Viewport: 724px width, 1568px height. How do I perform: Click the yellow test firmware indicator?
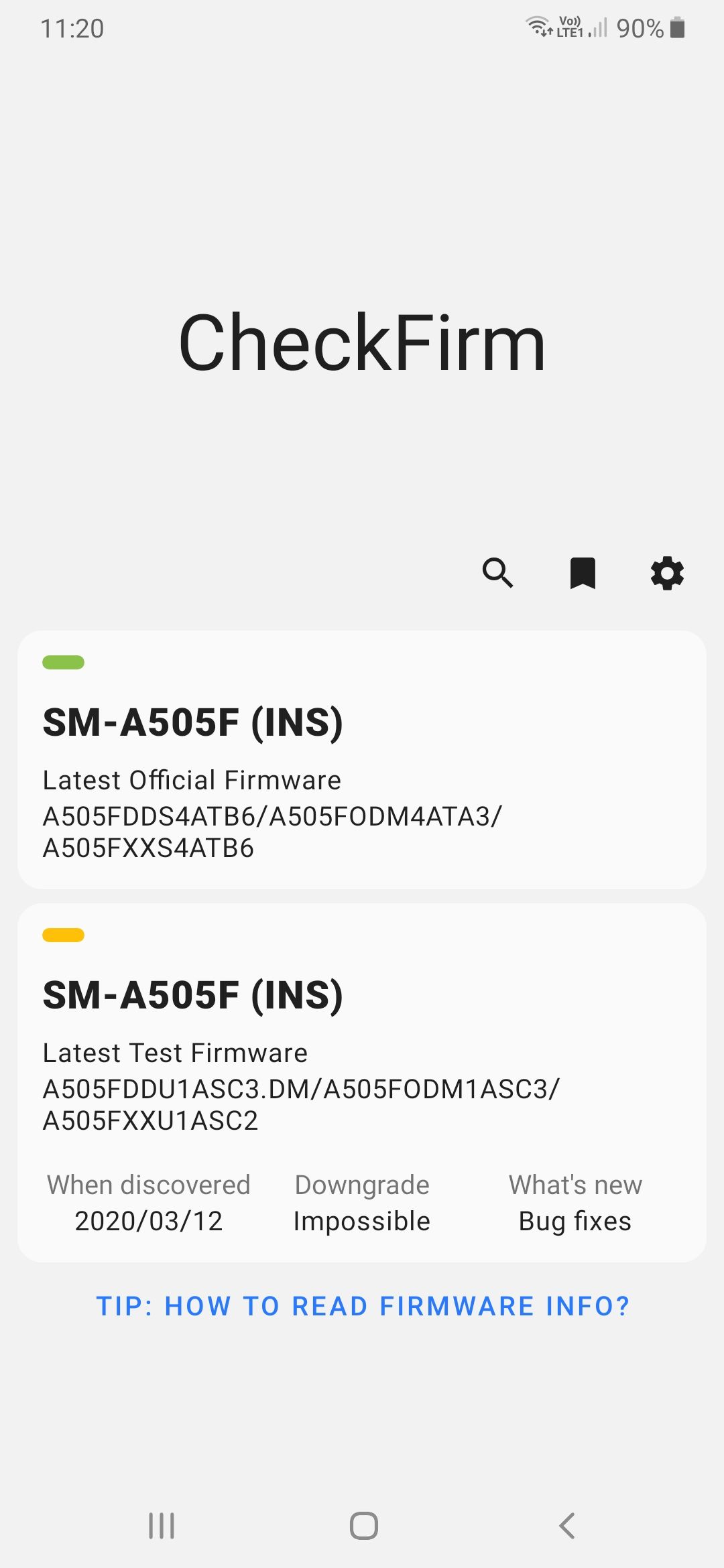(63, 935)
